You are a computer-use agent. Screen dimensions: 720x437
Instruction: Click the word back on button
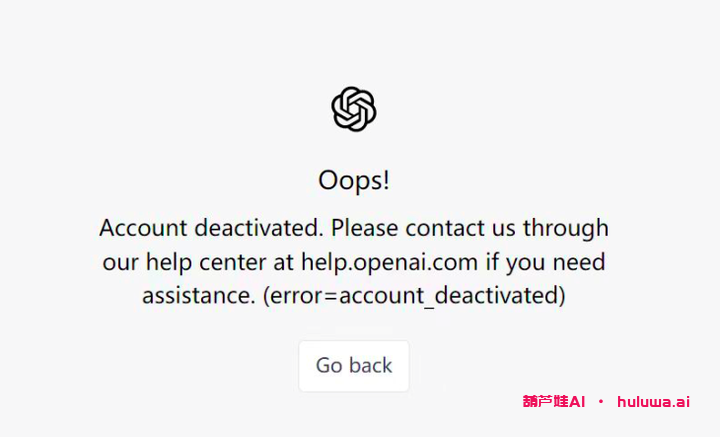370,365
